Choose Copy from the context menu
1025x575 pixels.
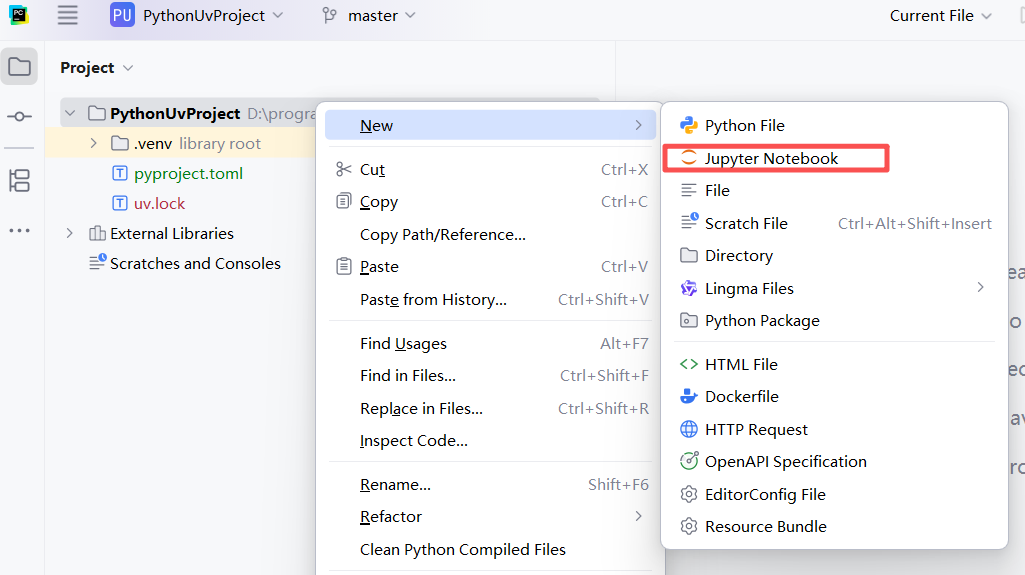[490, 201]
